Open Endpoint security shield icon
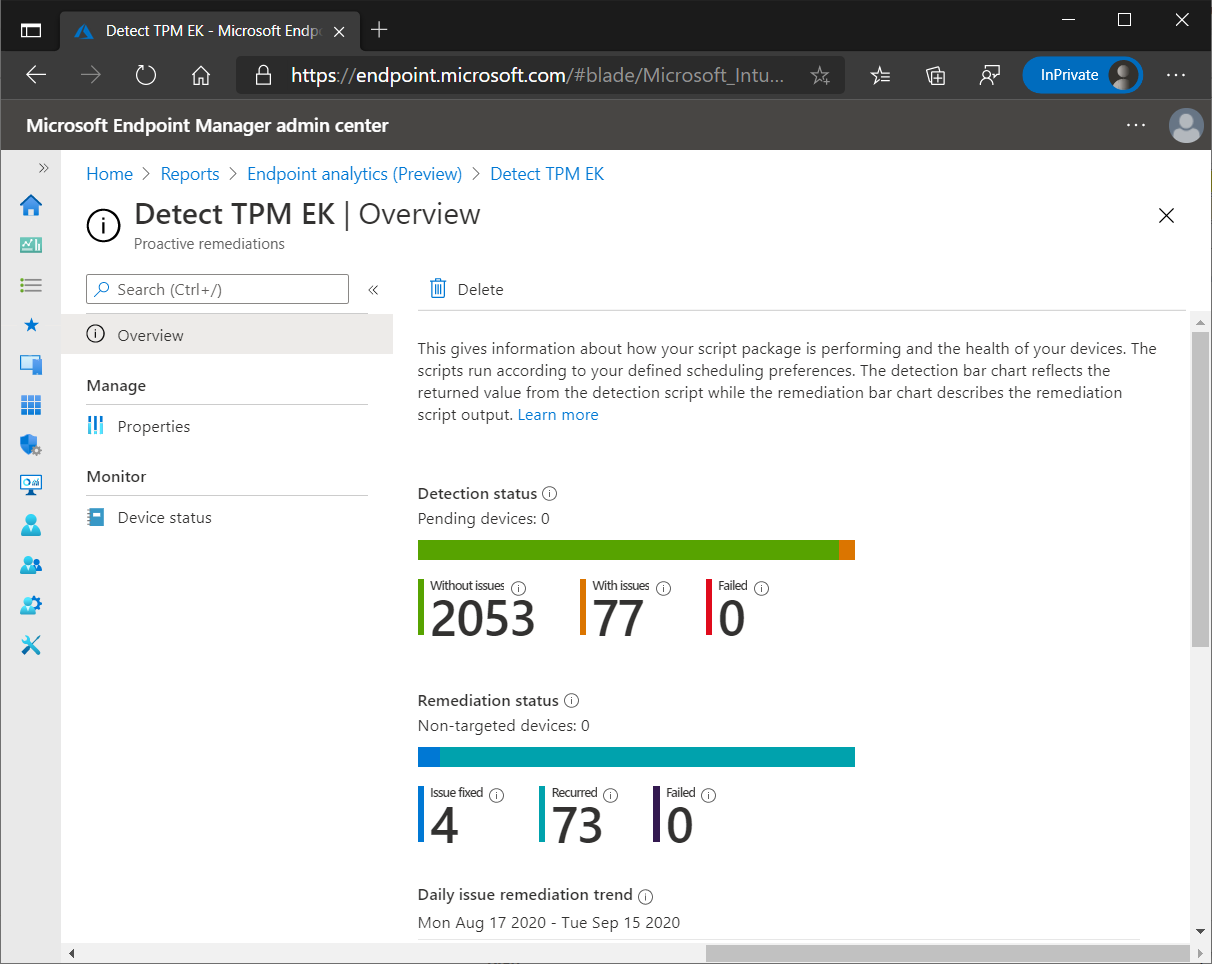The image size is (1212, 964). tap(31, 445)
